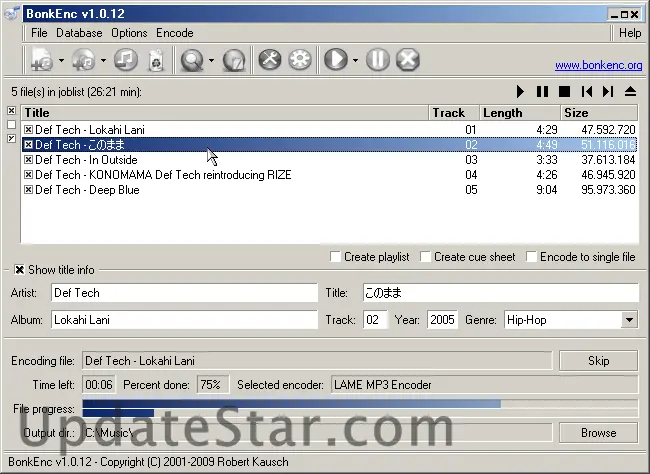This screenshot has height=474, width=650.
Task: Play selected track in joblist player
Action: tap(520, 91)
